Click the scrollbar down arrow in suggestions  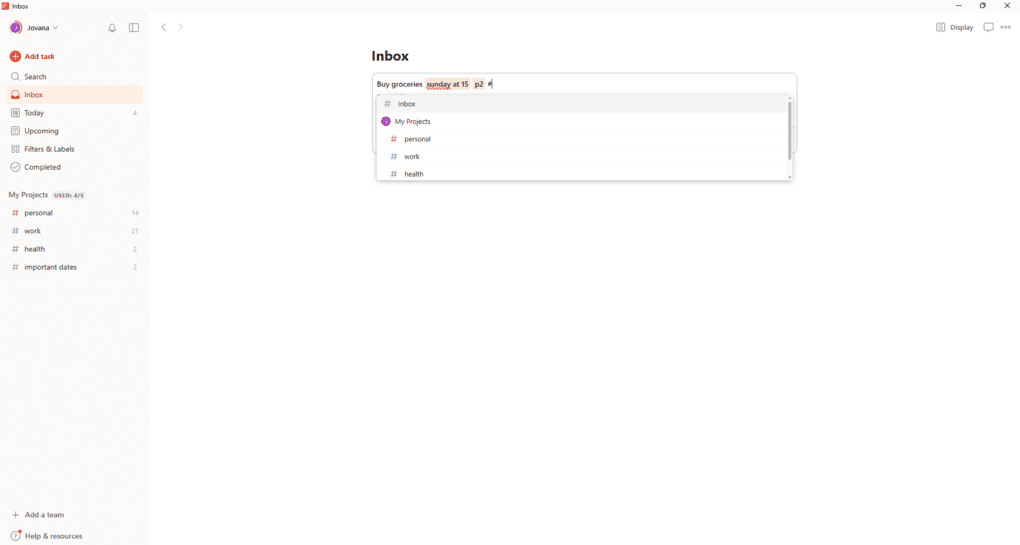(790, 177)
